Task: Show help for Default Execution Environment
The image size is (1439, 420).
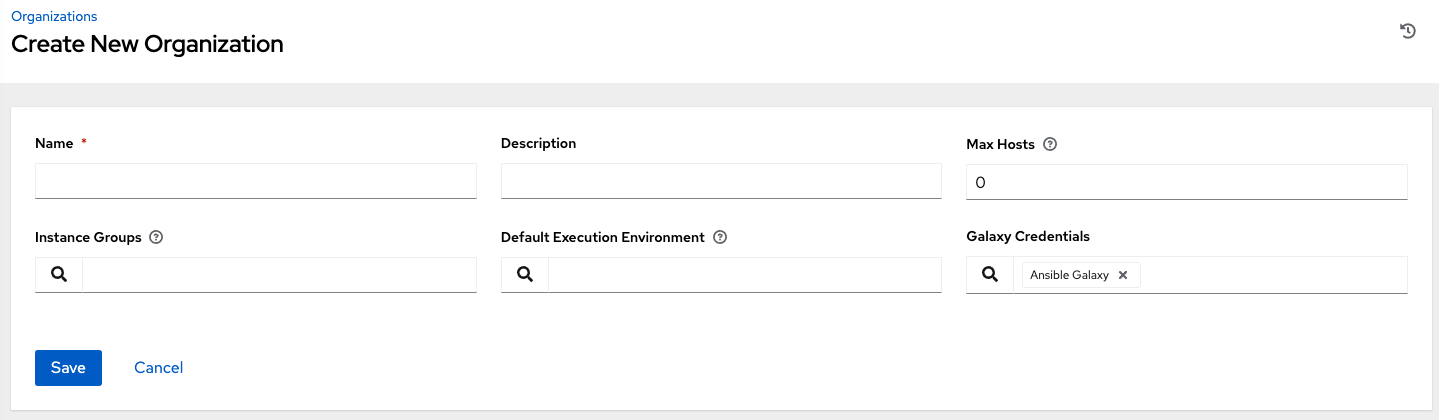Action: [x=720, y=238]
